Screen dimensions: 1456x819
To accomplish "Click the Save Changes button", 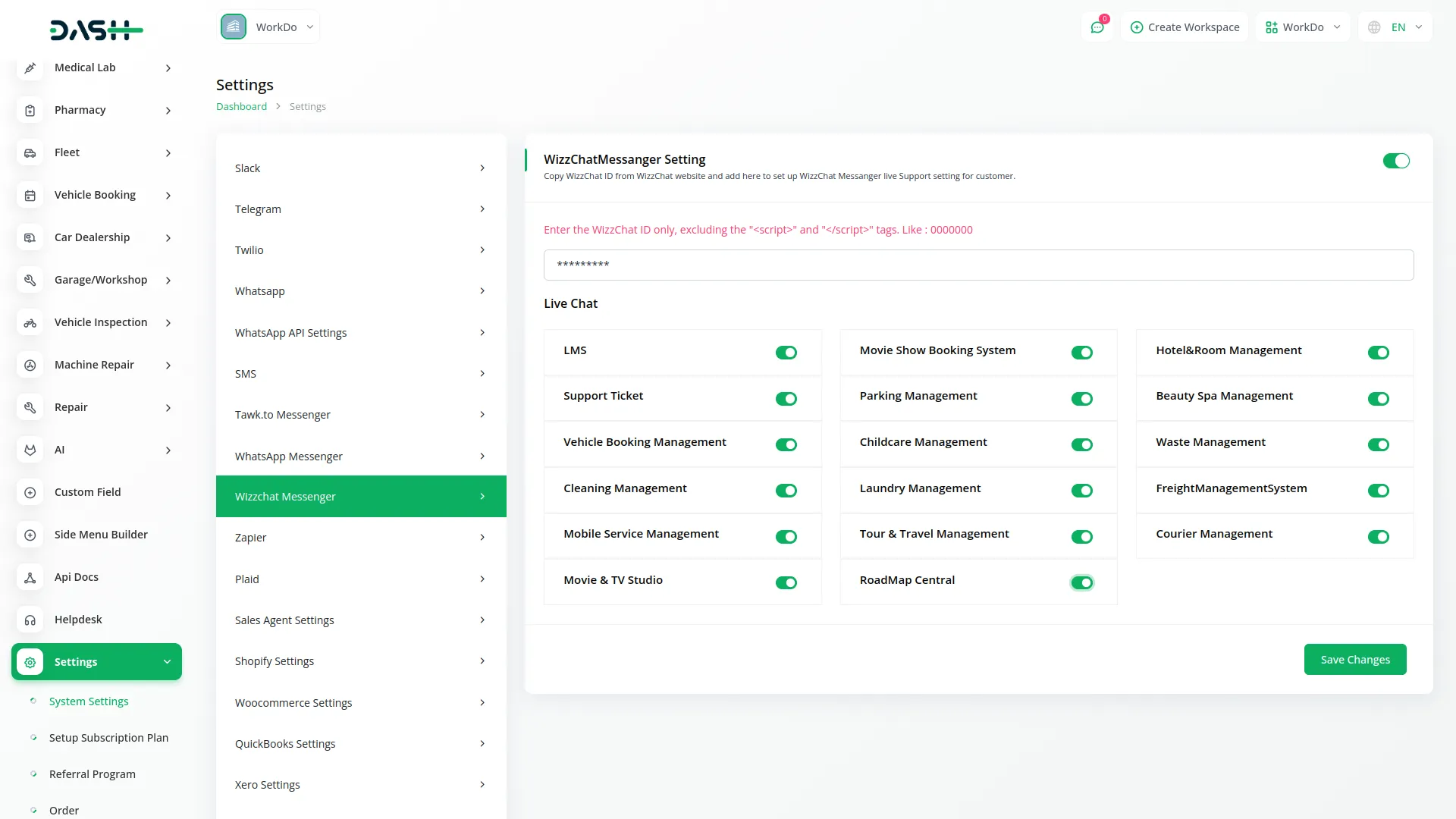I will pyautogui.click(x=1355, y=659).
